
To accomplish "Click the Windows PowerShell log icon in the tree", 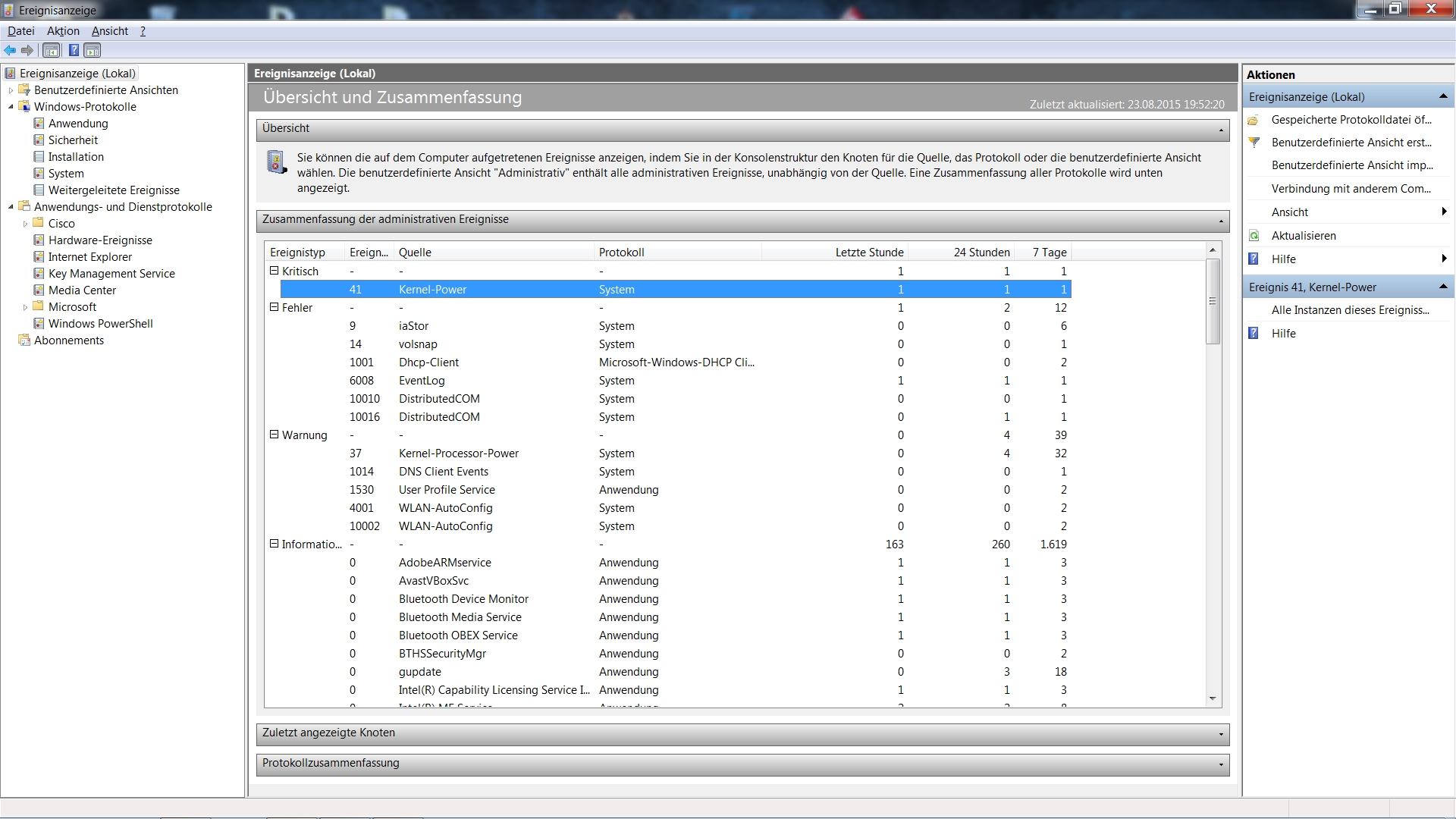I will click(39, 324).
